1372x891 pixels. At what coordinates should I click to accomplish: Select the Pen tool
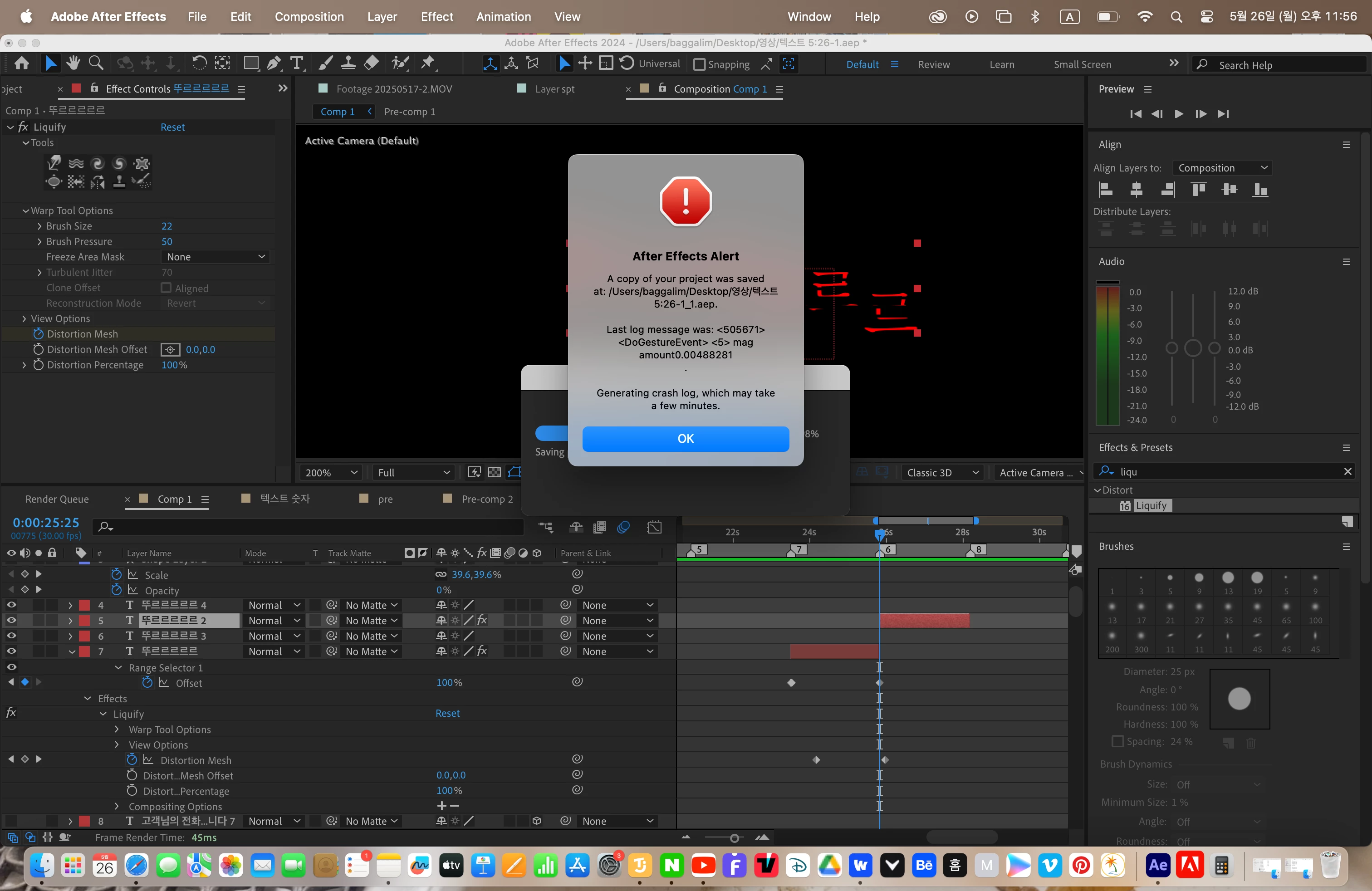pyautogui.click(x=274, y=64)
